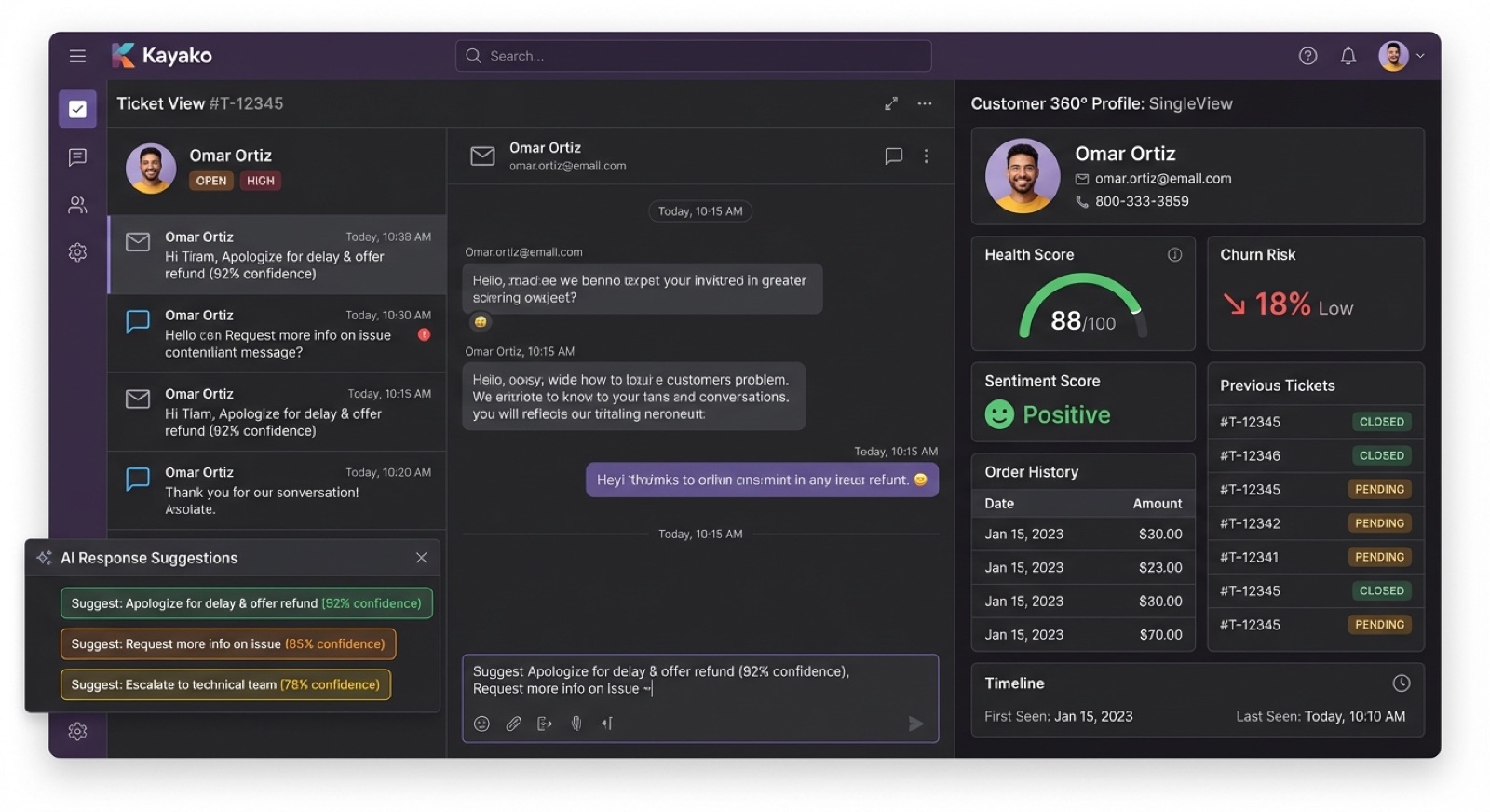Click the Health Score 88/100 gauge

(1082, 305)
